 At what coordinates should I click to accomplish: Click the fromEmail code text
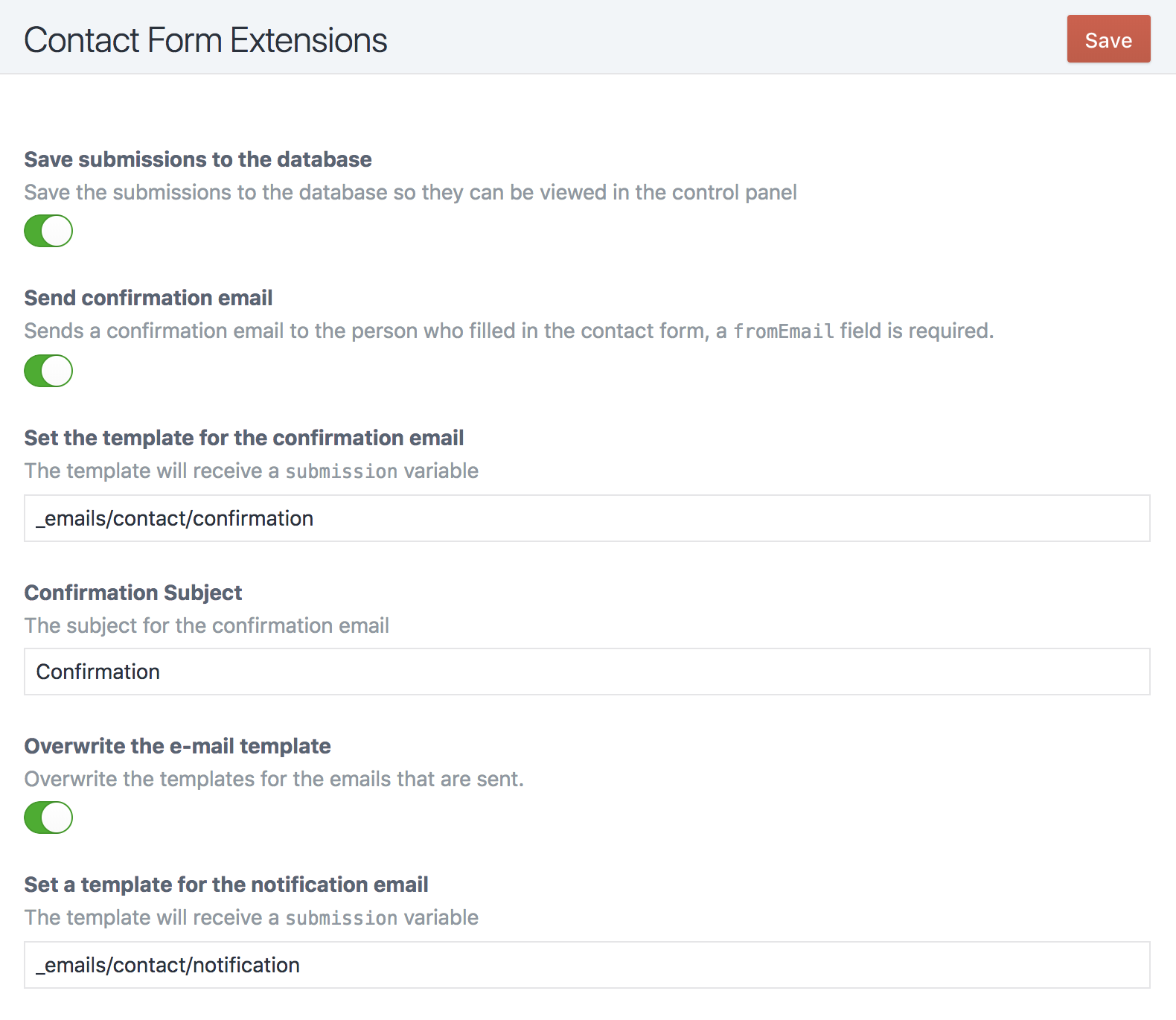783,331
